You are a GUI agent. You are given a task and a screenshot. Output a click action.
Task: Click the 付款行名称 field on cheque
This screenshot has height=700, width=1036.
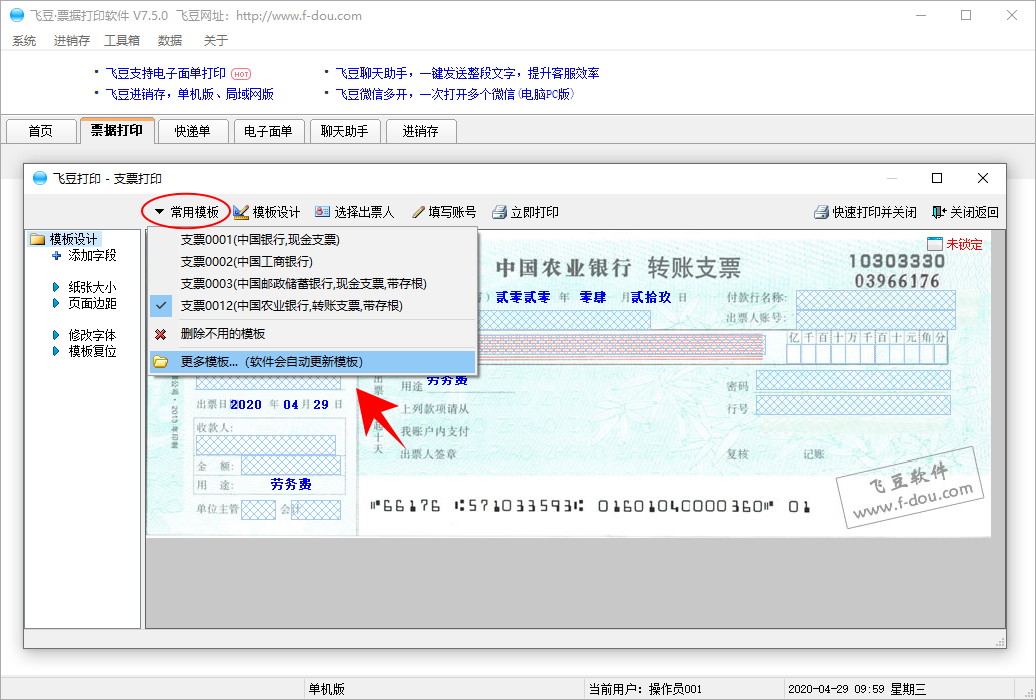pyautogui.click(x=875, y=299)
